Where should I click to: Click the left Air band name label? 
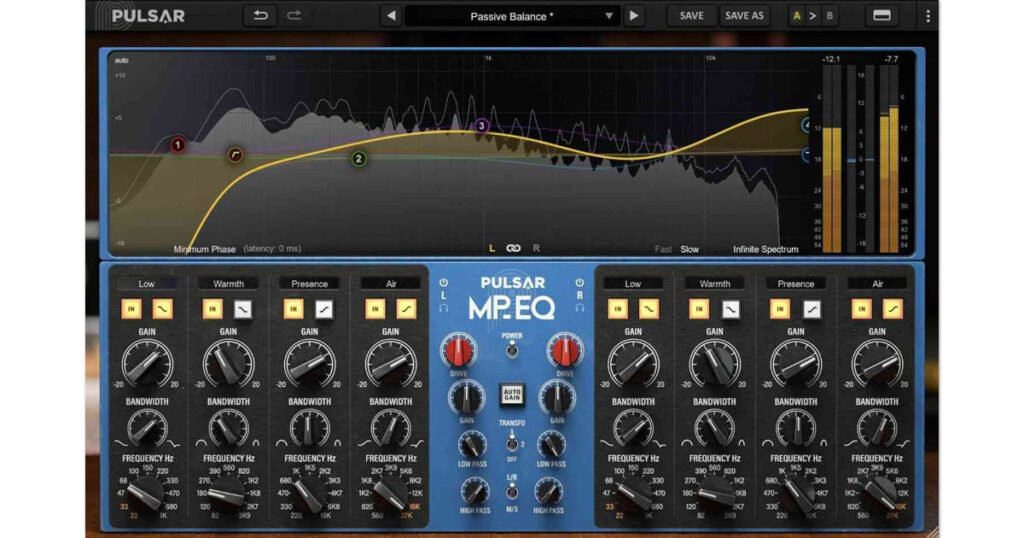(x=391, y=284)
